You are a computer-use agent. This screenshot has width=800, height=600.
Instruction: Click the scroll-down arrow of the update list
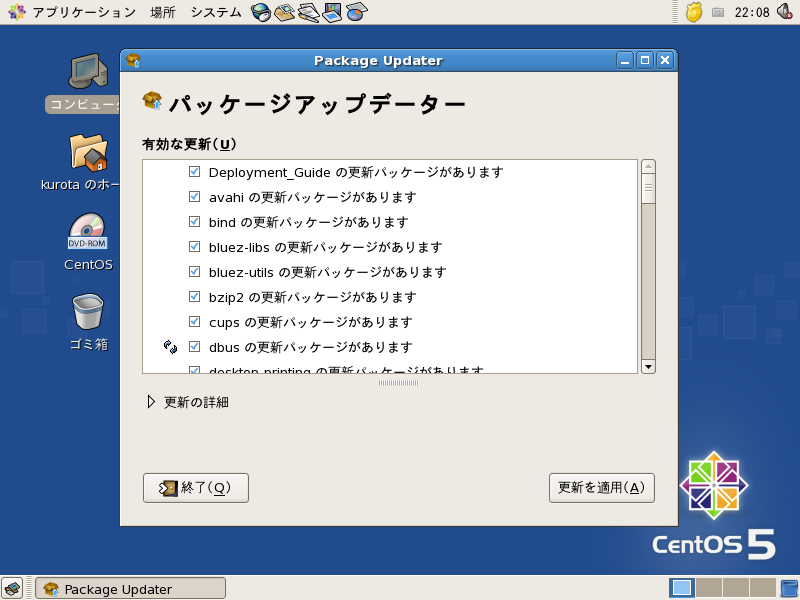[648, 367]
